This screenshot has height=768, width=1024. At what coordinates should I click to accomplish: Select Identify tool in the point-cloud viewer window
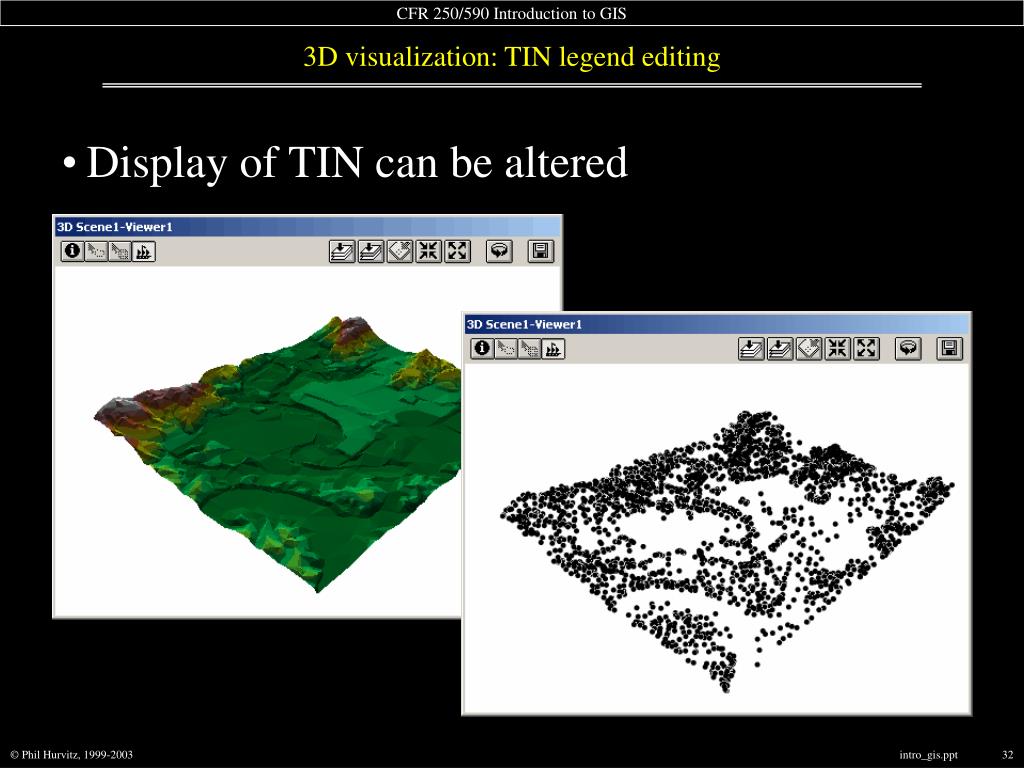(482, 349)
